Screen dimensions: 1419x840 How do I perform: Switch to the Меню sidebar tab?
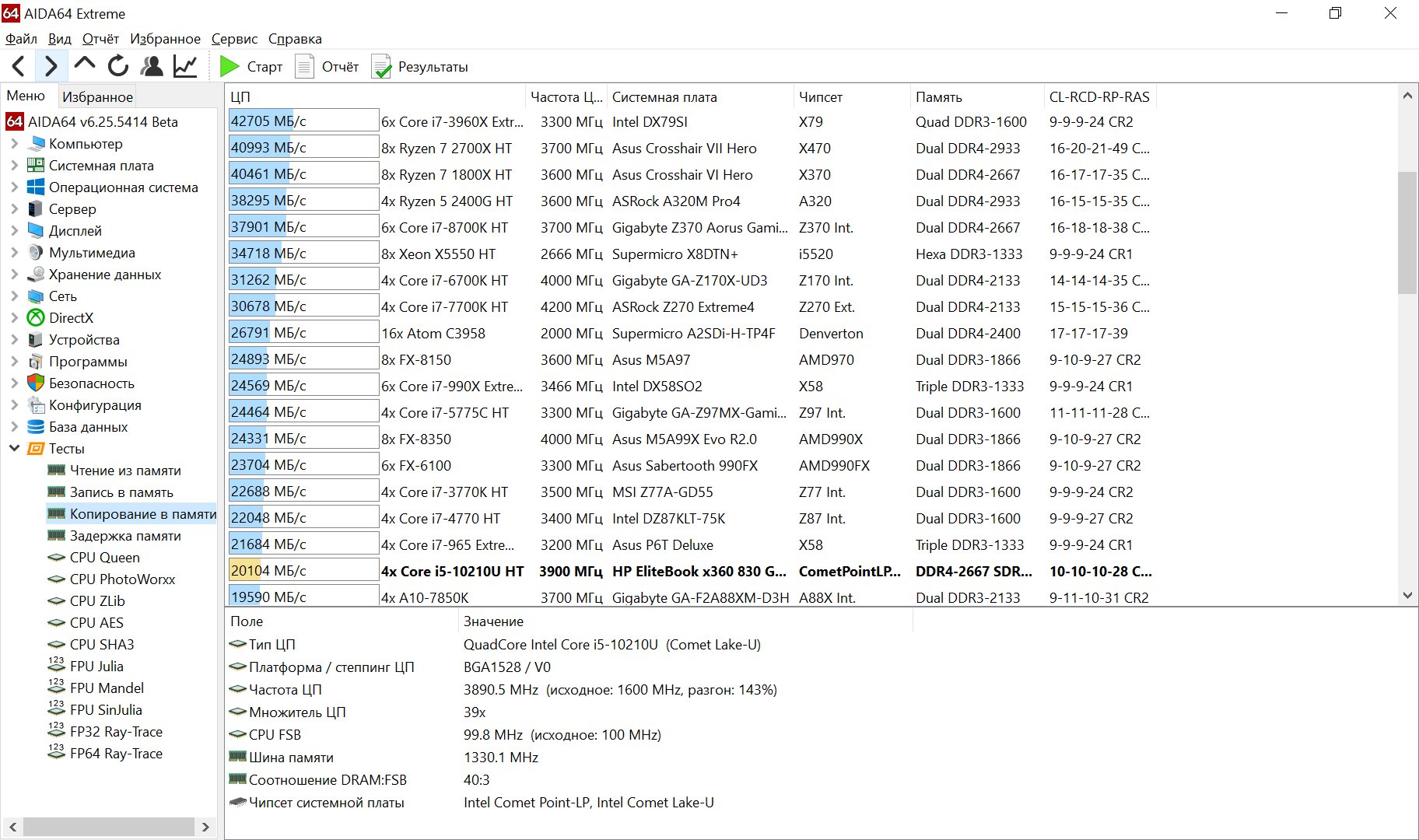[x=26, y=96]
